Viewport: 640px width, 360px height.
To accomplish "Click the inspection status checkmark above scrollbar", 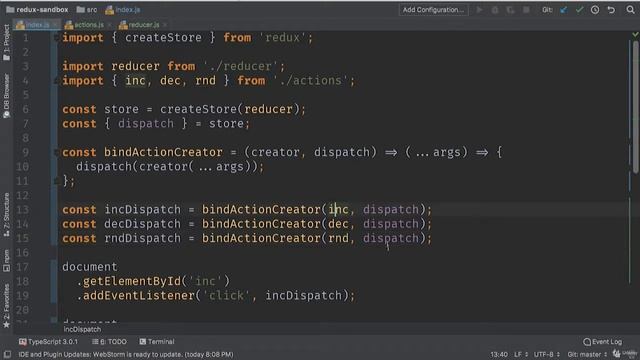I will (635, 35).
